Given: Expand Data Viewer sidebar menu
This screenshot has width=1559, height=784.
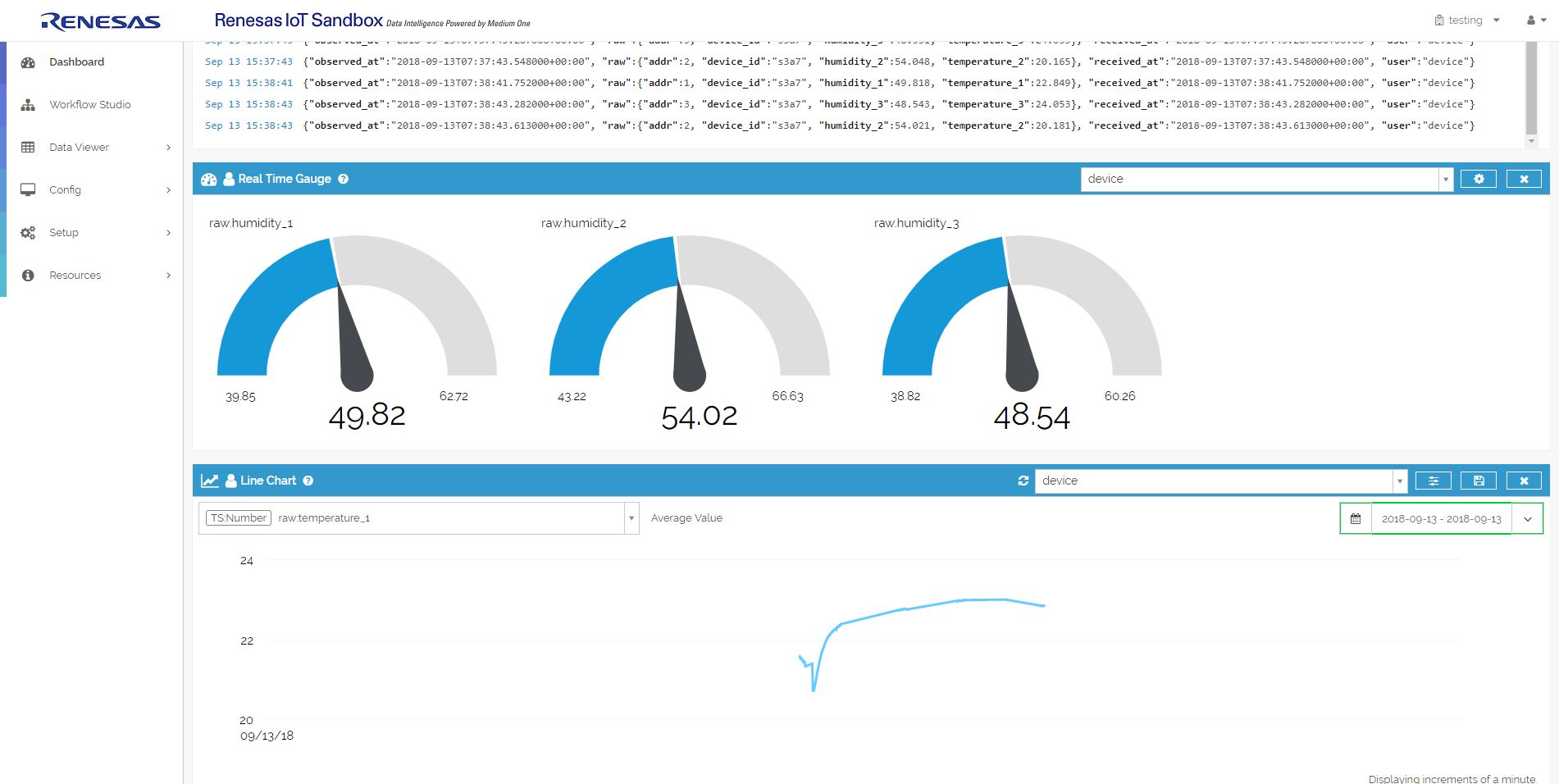Looking at the screenshot, I should (79, 148).
